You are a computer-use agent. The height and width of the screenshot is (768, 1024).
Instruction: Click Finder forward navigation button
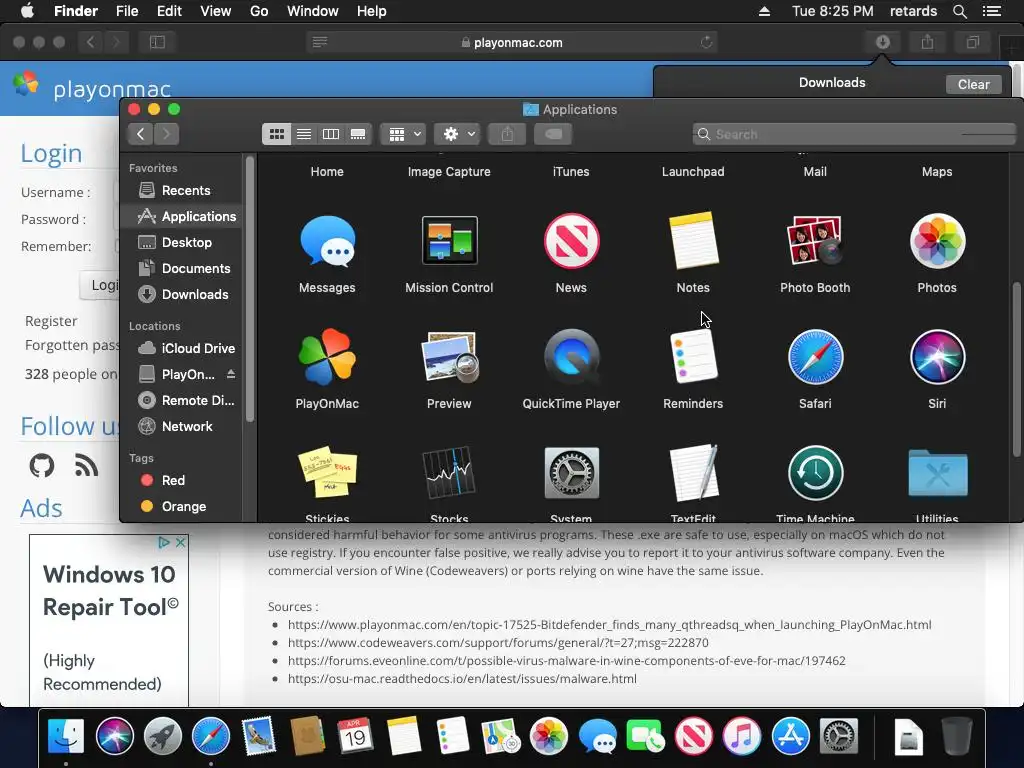pos(167,134)
